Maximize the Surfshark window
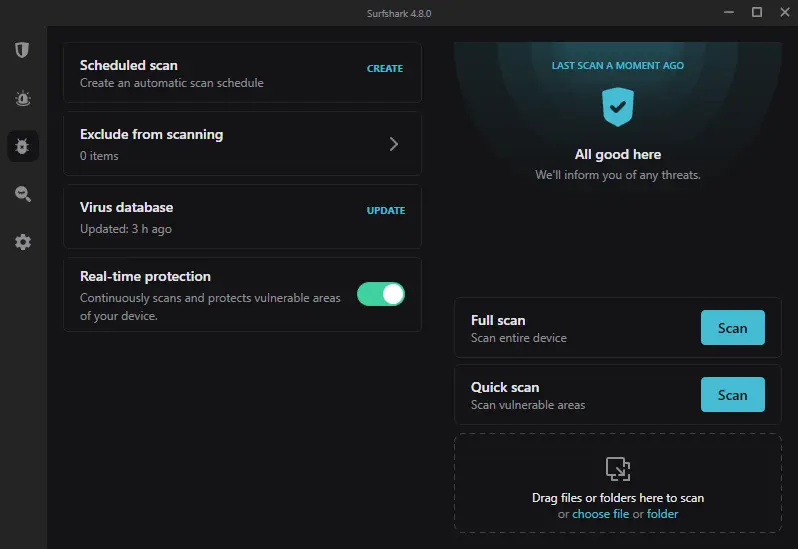Image resolution: width=798 pixels, height=549 pixels. pyautogui.click(x=757, y=12)
